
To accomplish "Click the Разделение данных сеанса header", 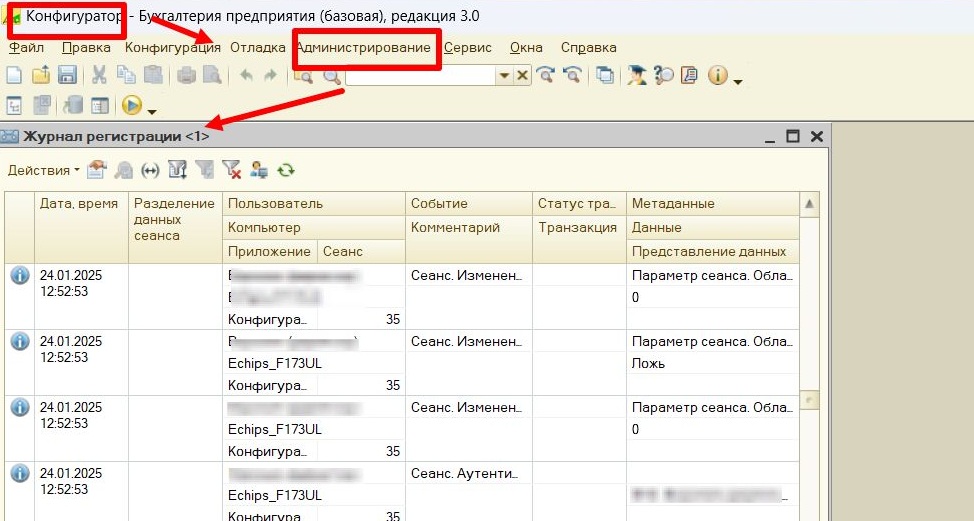I will [175, 227].
